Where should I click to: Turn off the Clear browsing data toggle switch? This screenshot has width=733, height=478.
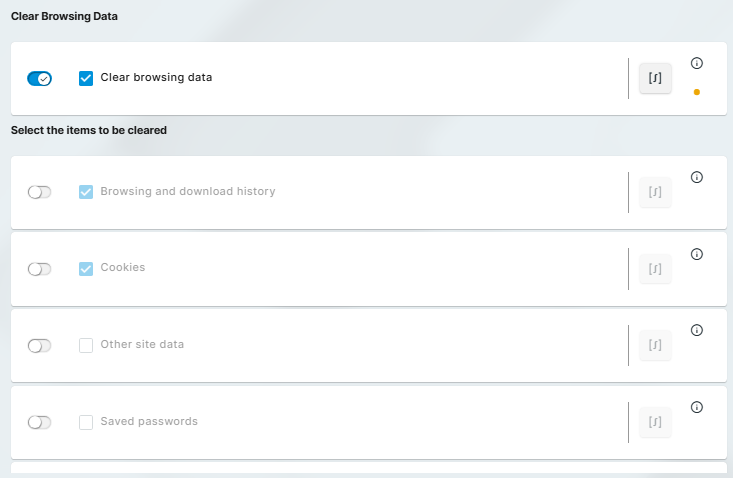pos(39,78)
